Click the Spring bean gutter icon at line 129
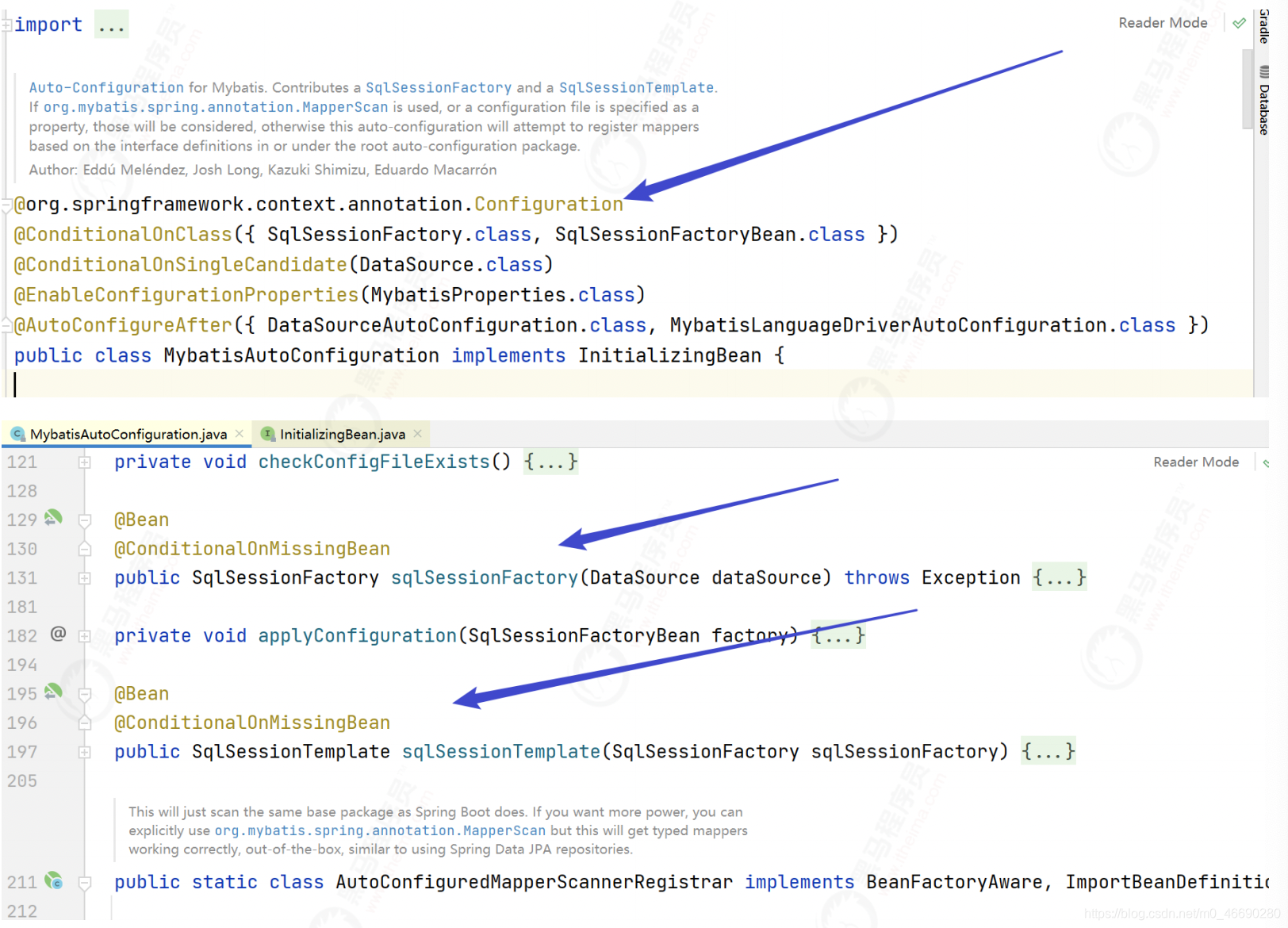 coord(53,518)
